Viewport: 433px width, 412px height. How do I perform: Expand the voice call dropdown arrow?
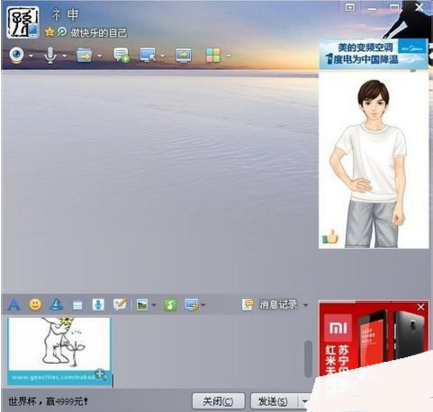coord(64,56)
